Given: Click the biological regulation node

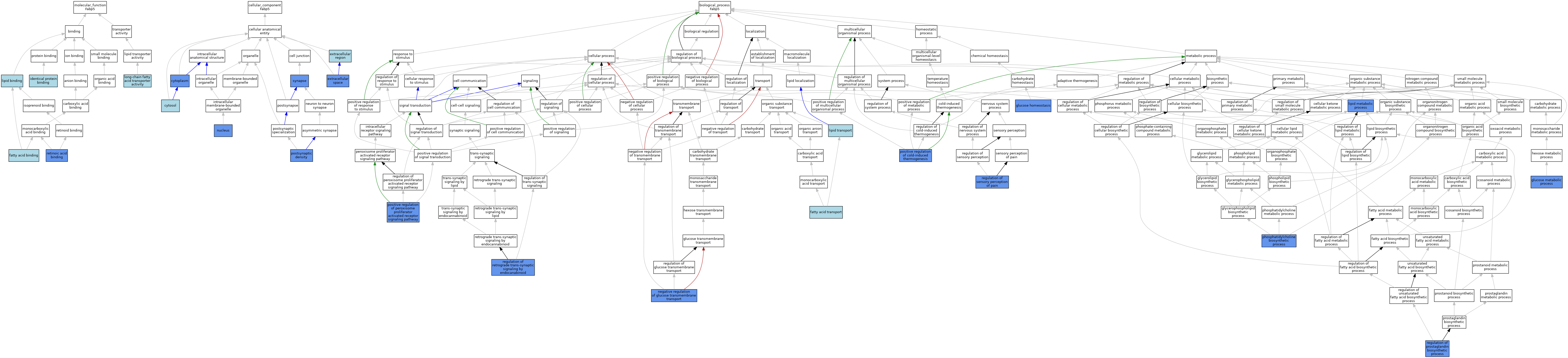Looking at the screenshot, I should click(x=701, y=31).
